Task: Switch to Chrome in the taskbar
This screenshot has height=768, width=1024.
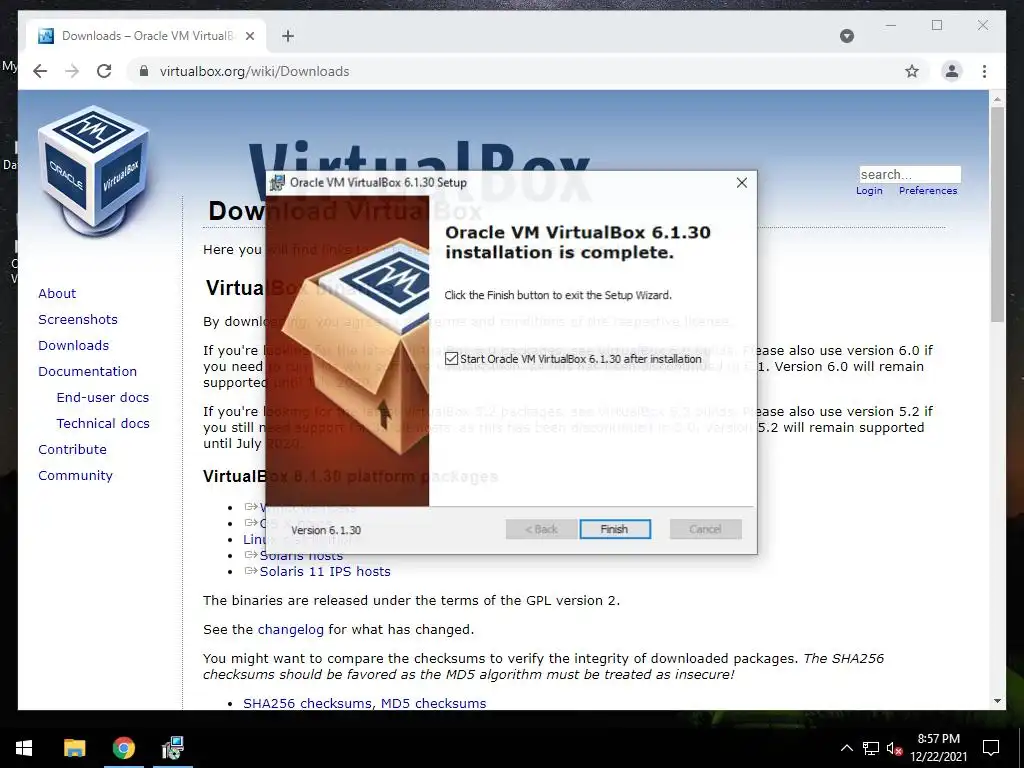Action: point(123,748)
